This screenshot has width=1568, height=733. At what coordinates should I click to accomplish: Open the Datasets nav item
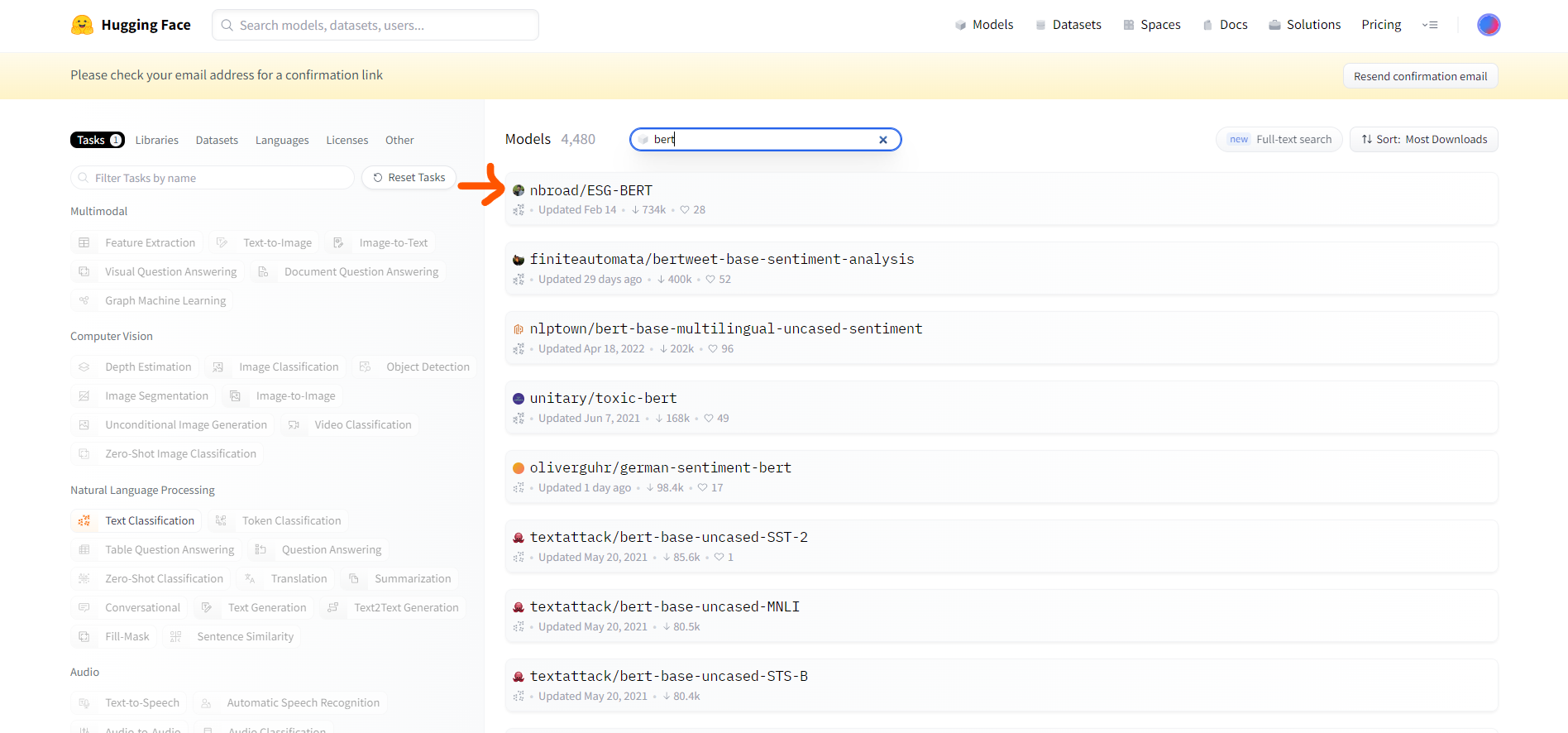pos(1068,25)
